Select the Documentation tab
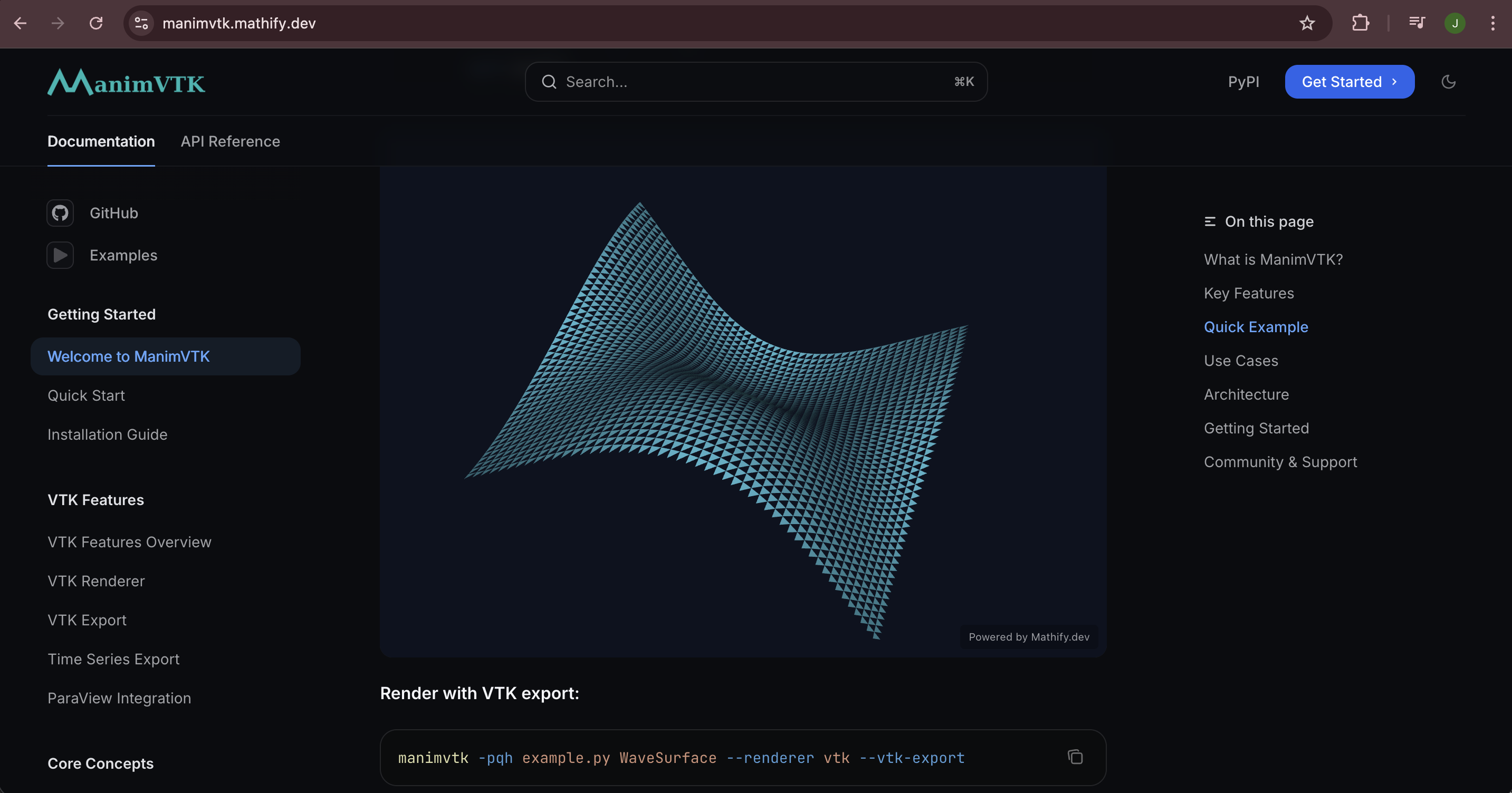1512x793 pixels. (x=101, y=141)
